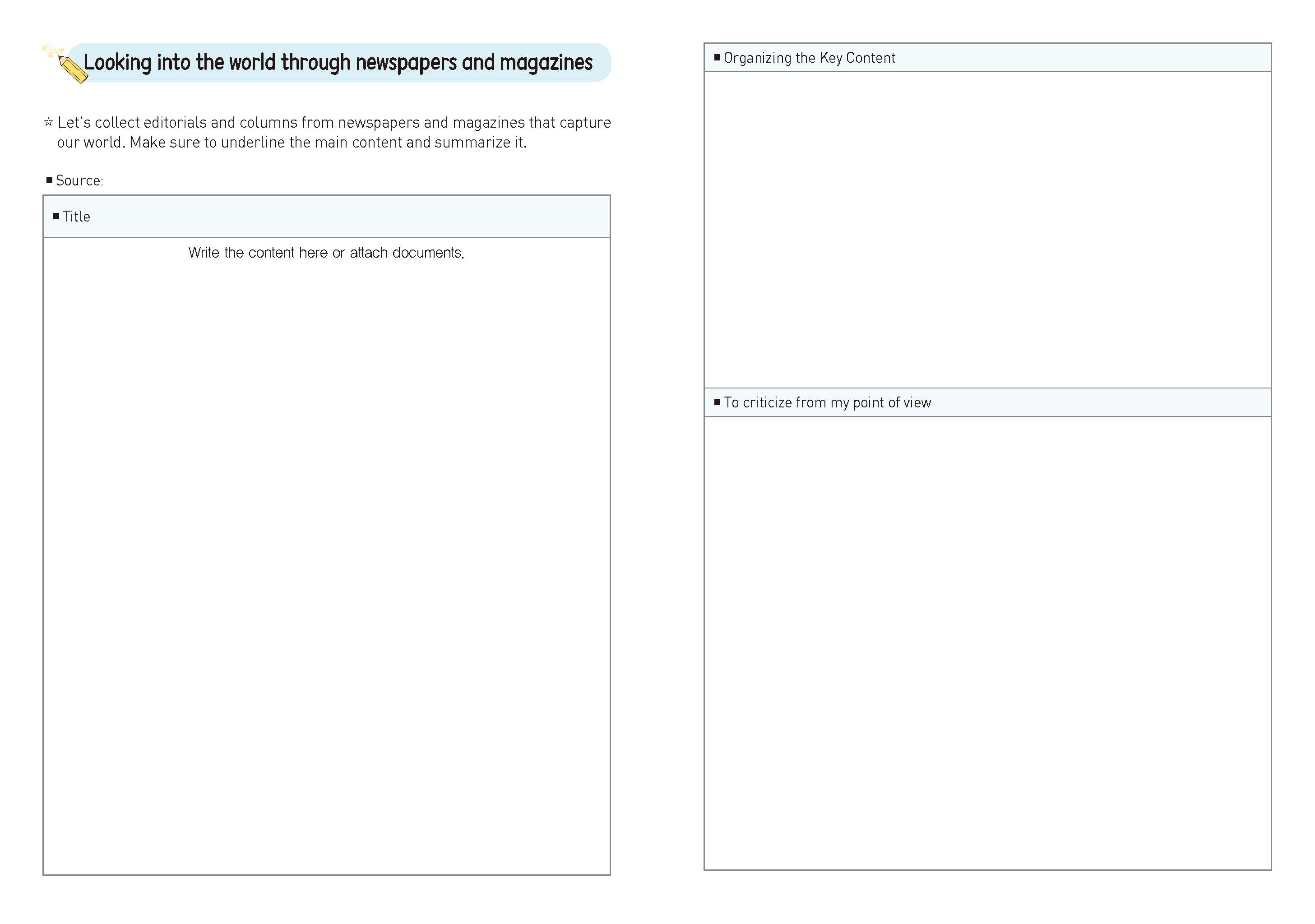Click inside the blank Key Content box
This screenshot has width=1315, height=924.
(987, 229)
